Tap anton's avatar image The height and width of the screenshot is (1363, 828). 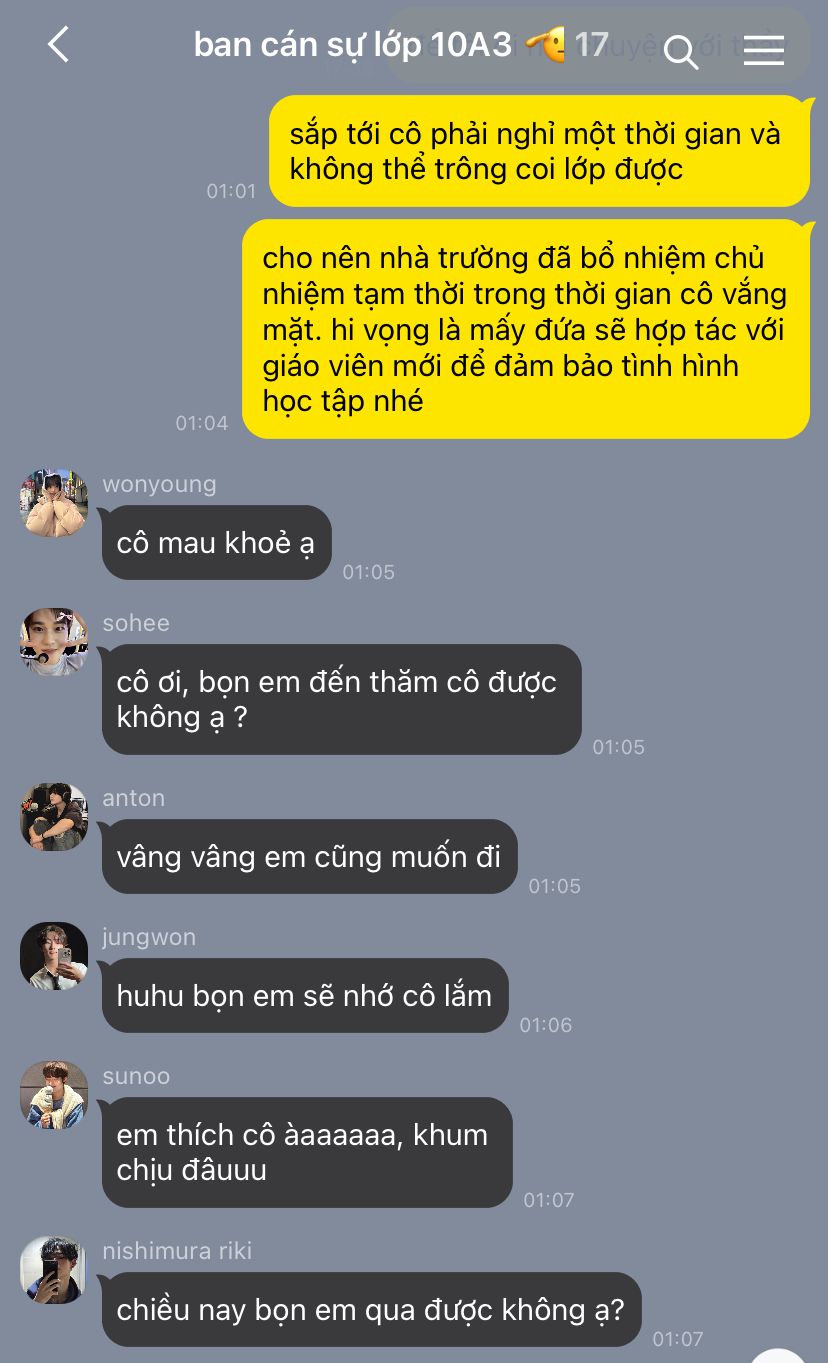[54, 817]
